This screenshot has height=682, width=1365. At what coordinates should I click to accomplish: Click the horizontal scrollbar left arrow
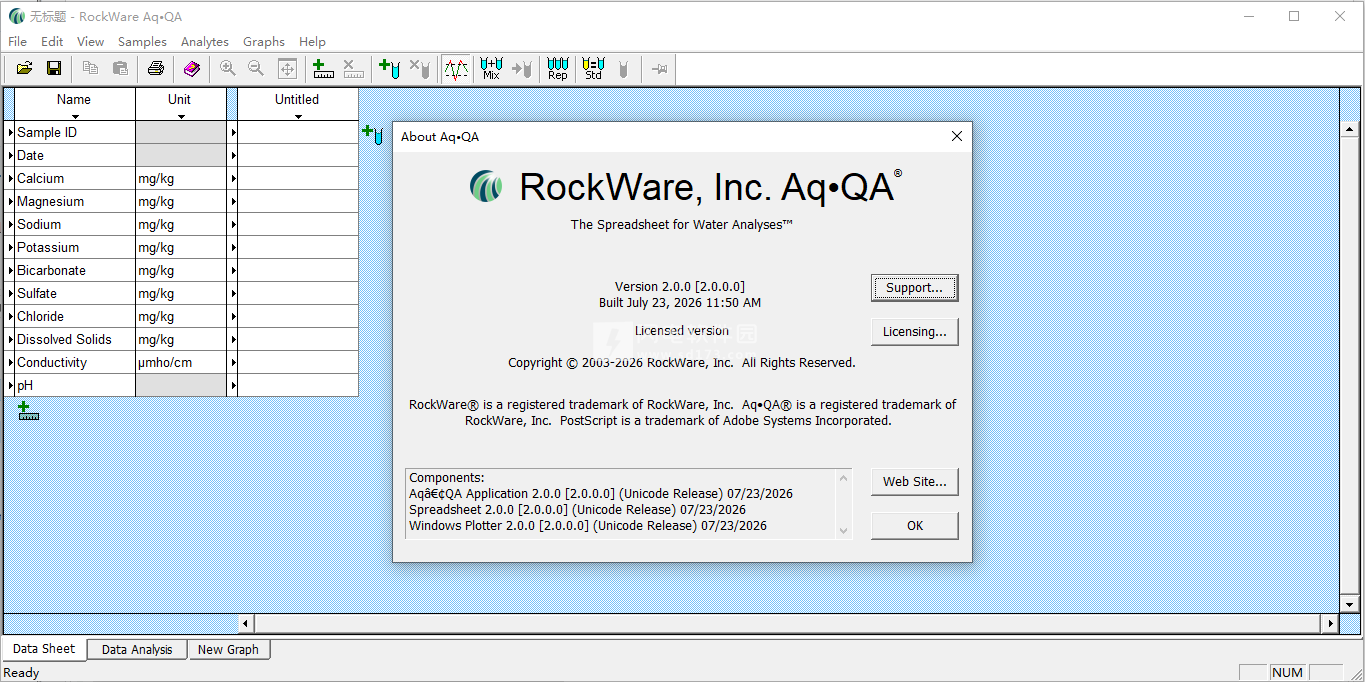pyautogui.click(x=246, y=623)
